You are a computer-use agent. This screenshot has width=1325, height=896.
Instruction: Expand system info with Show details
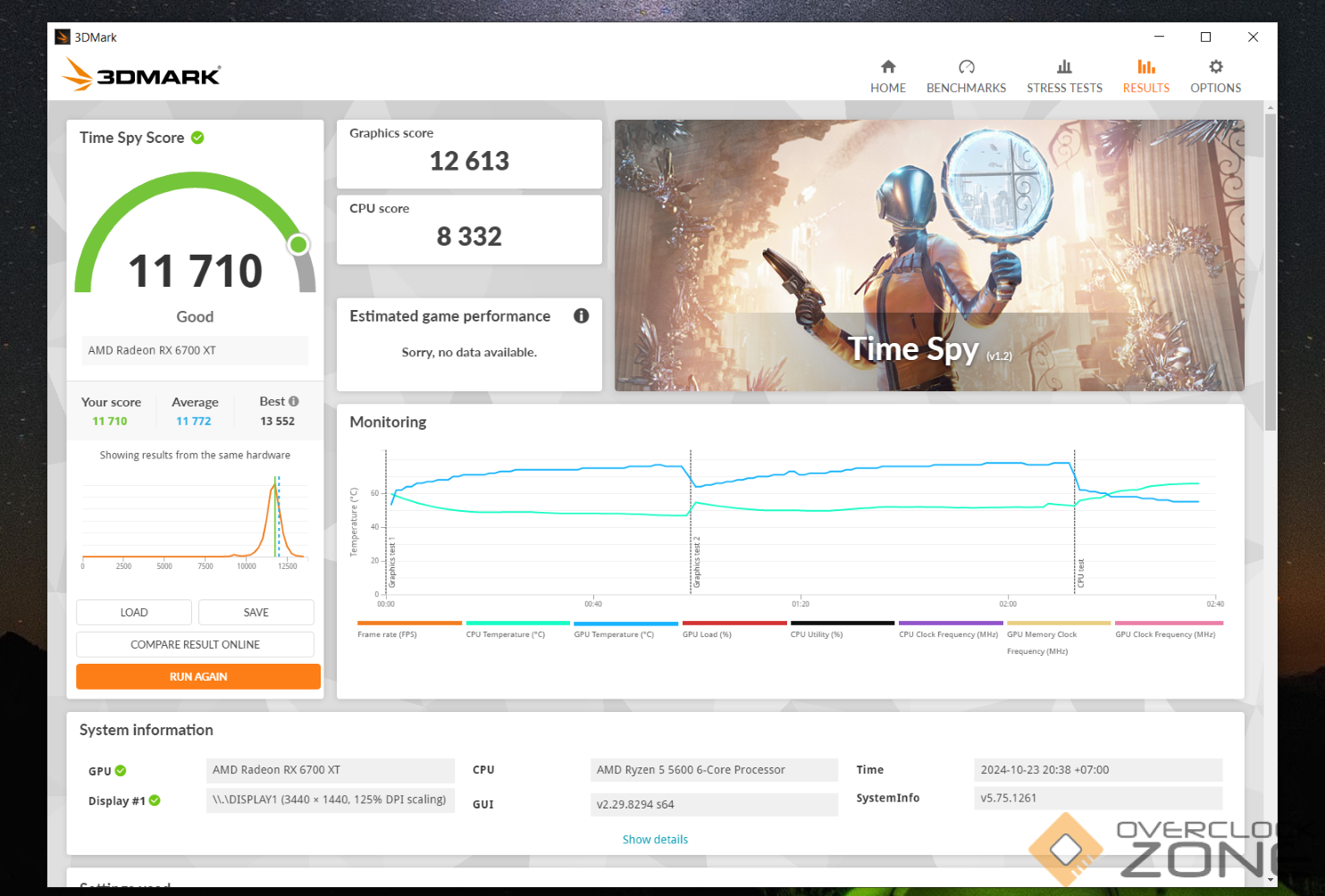tap(655, 840)
